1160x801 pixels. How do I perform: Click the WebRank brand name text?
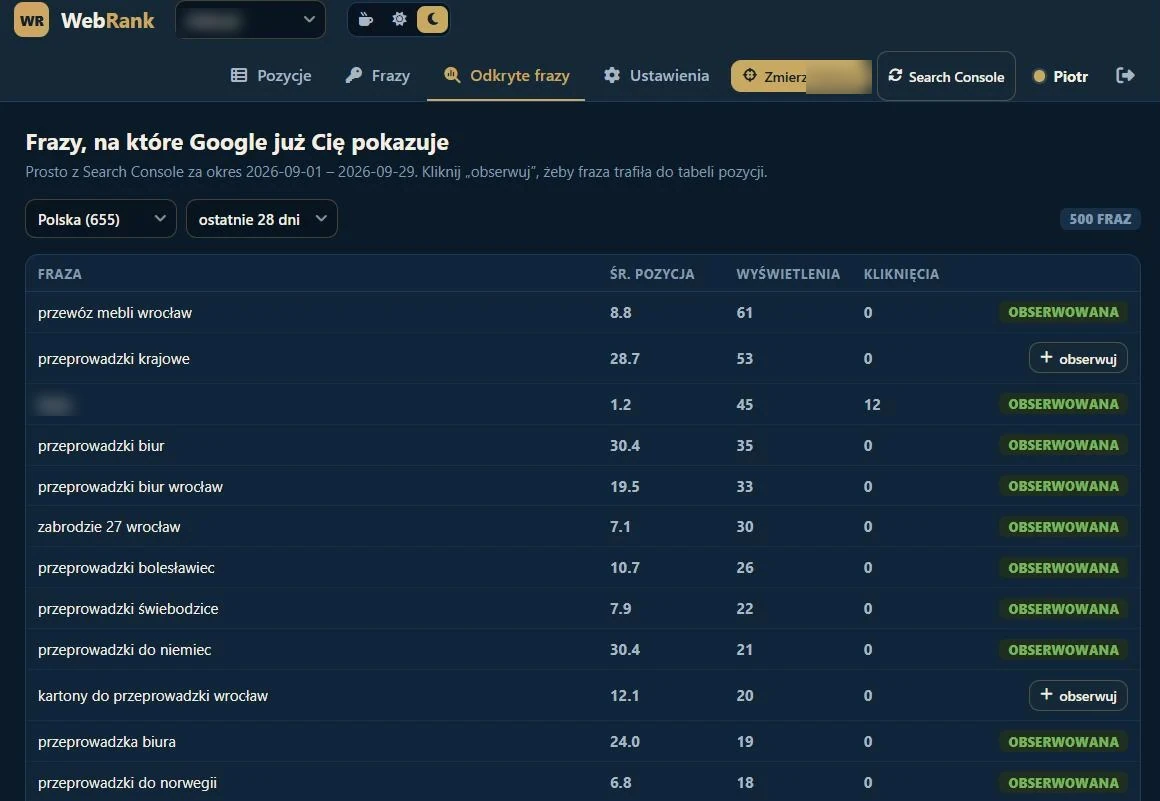pos(108,21)
